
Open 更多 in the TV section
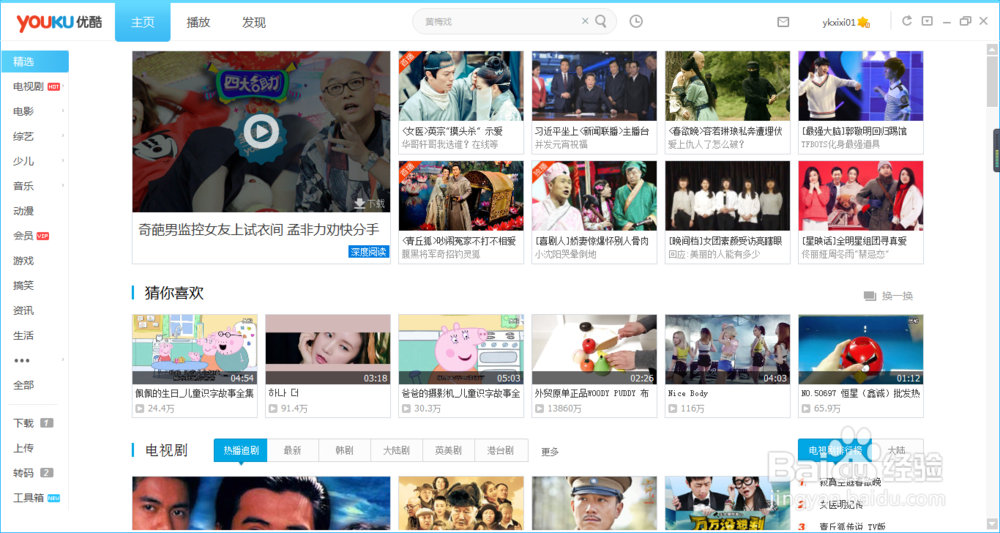click(550, 451)
